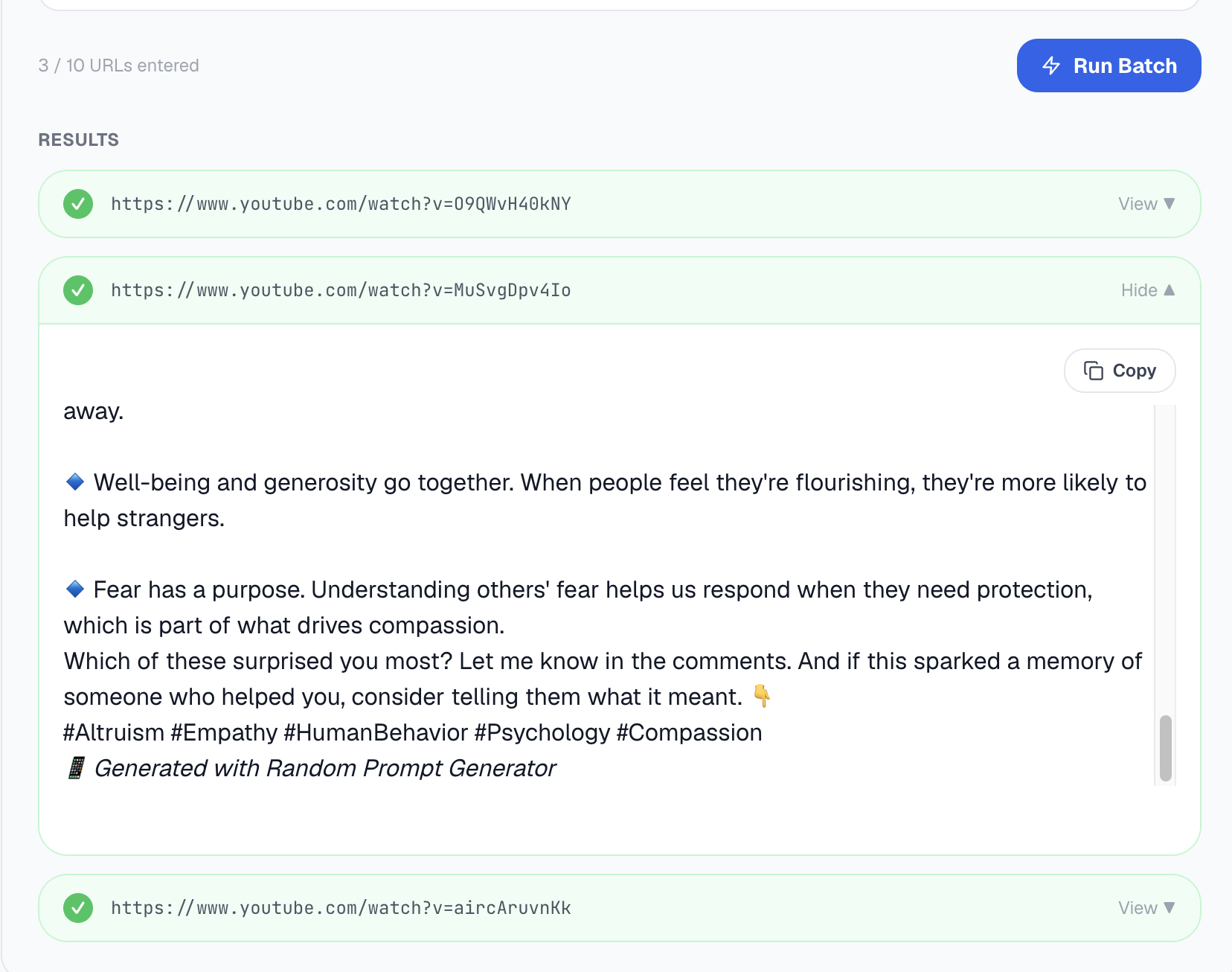Click the down arrow beside last View label

click(1169, 908)
